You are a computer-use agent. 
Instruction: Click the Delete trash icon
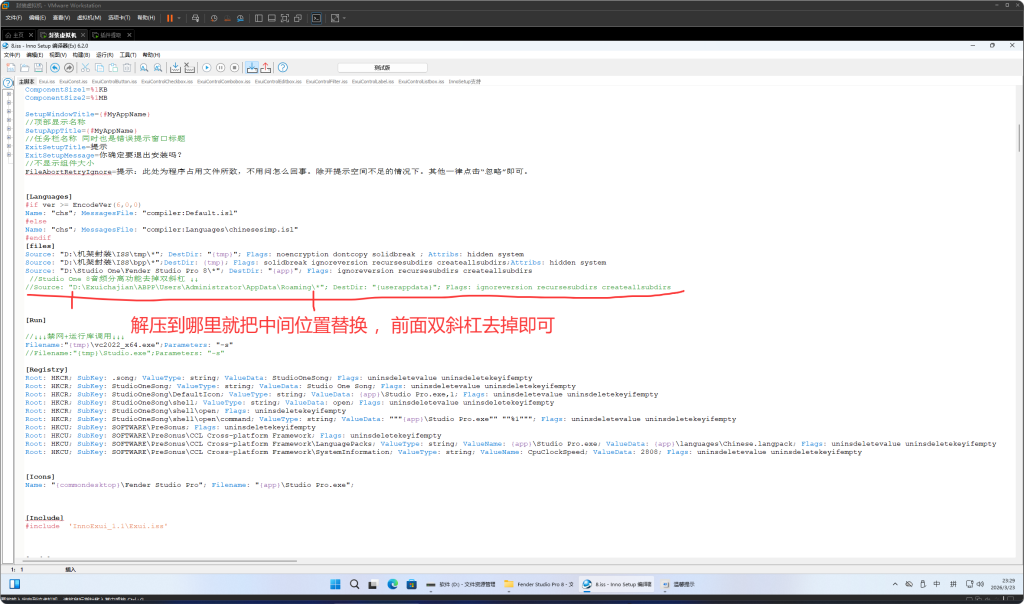[x=127, y=67]
